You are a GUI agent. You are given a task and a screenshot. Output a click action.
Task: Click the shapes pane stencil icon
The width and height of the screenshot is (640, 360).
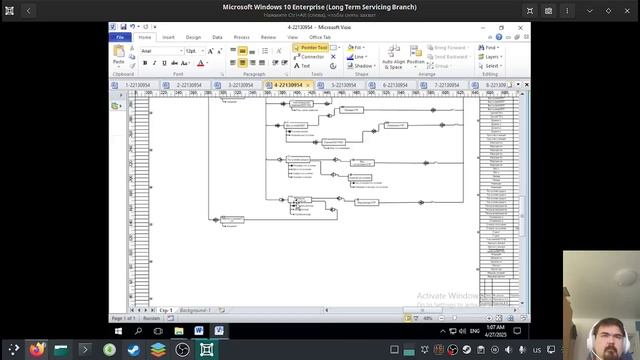pos(116,106)
